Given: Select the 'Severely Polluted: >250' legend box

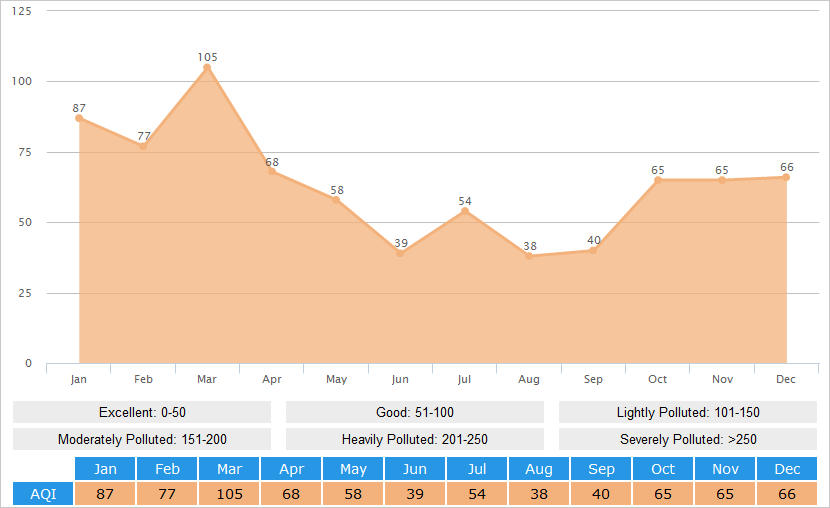Looking at the screenshot, I should tap(688, 439).
